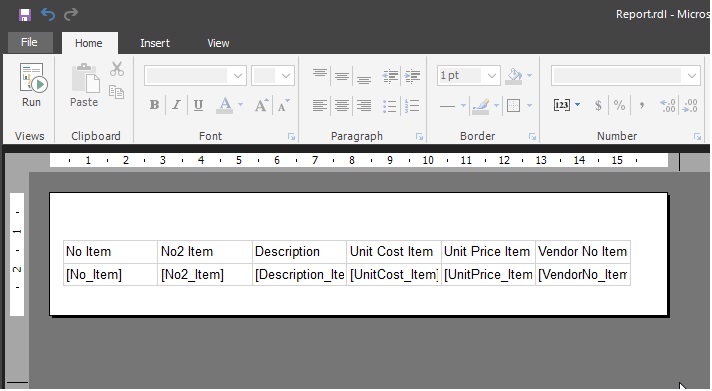
Task: Click the Decrease Decimals icon
Action: coord(690,106)
